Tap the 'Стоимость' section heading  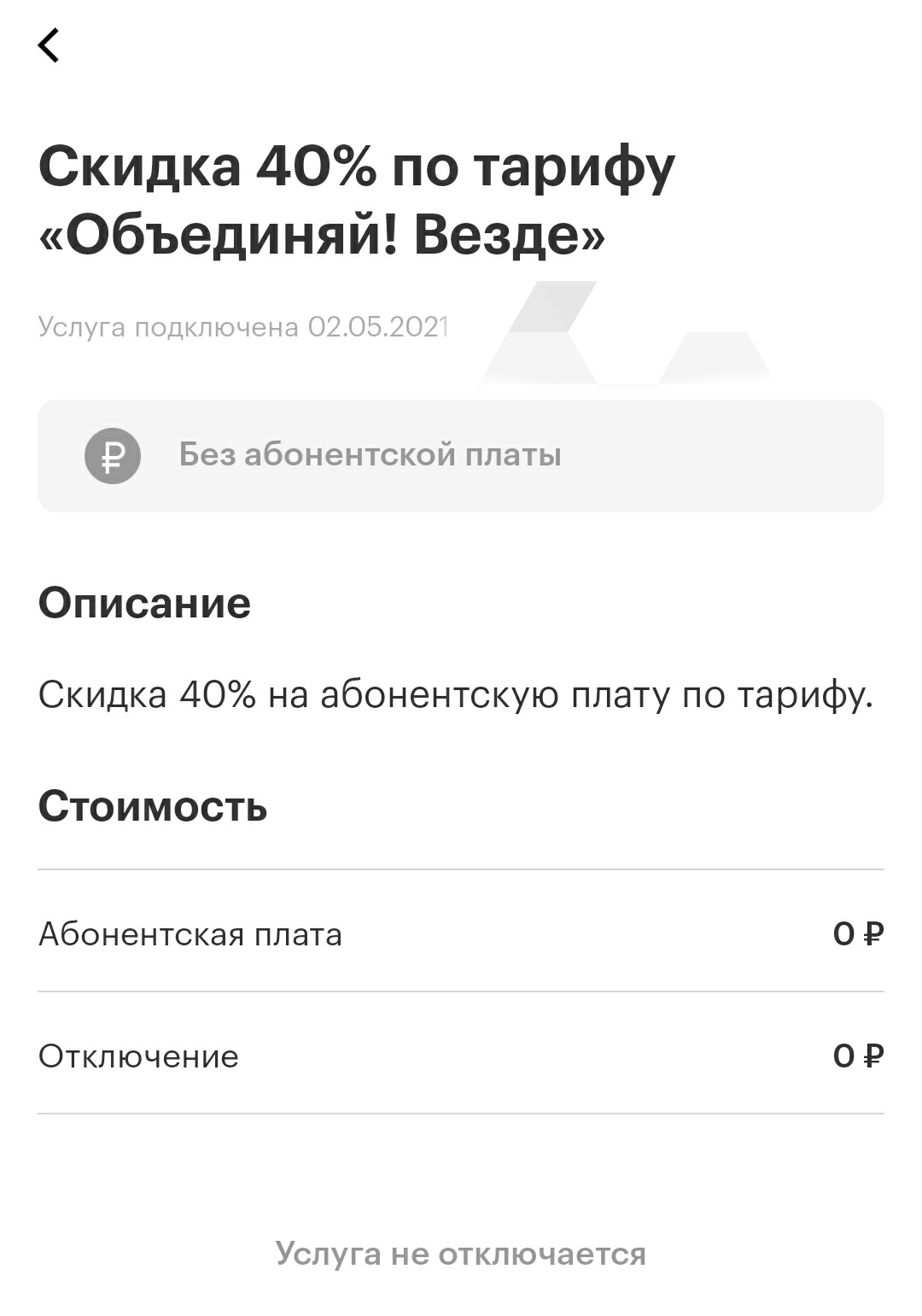coord(153,806)
